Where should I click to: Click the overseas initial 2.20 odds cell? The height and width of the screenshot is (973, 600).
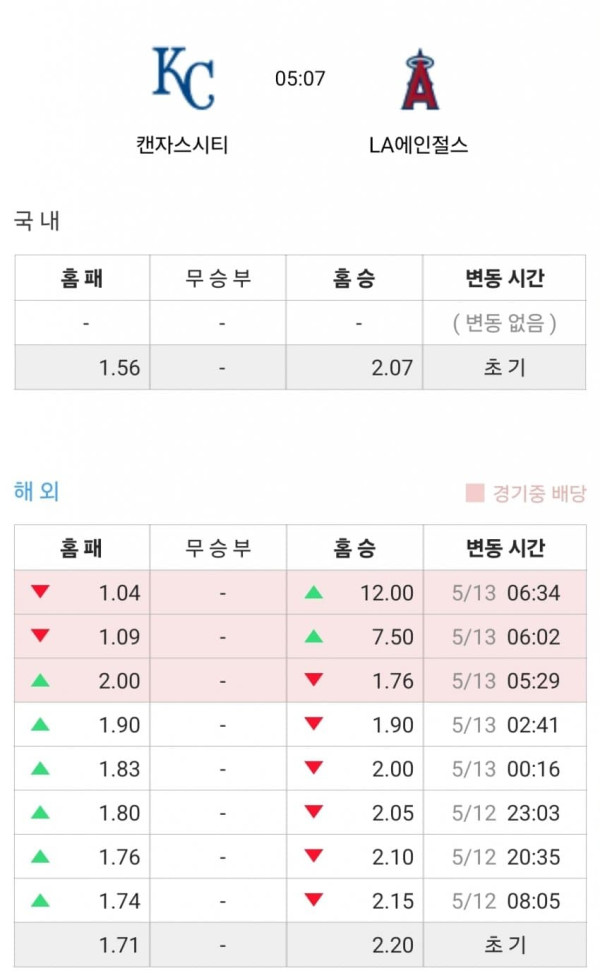(x=355, y=944)
